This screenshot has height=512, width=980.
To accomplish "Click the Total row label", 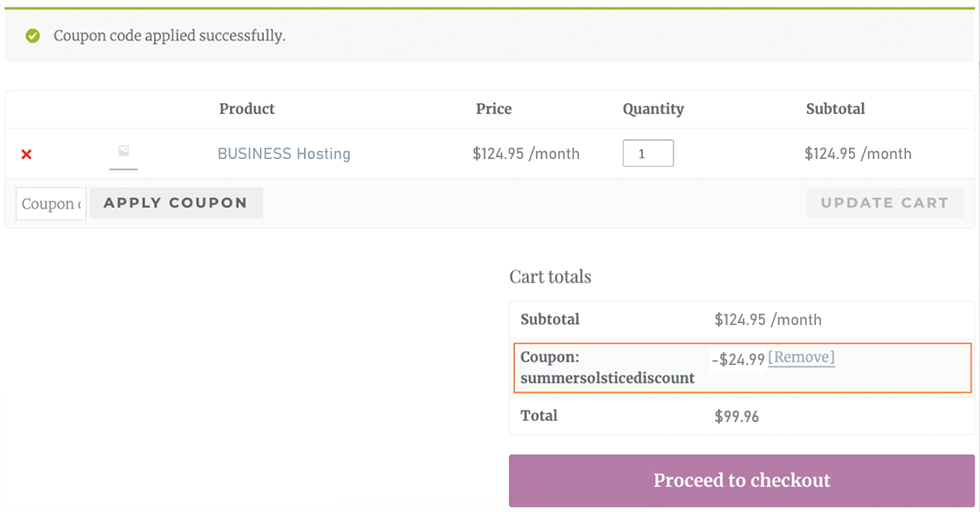I will point(539,415).
